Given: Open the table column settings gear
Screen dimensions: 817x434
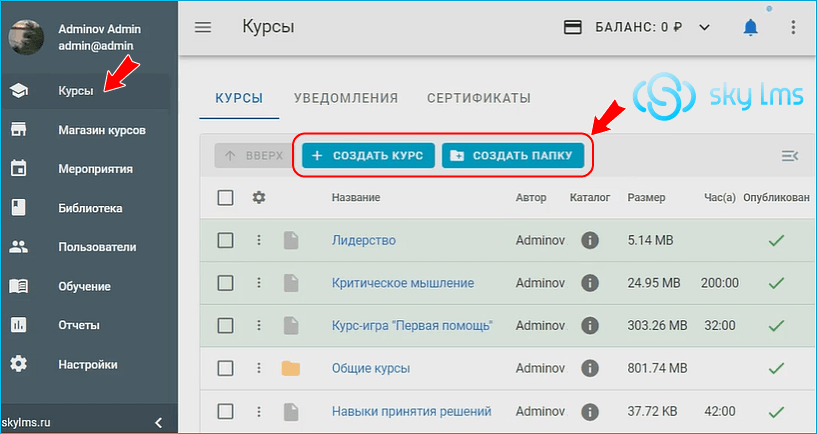Looking at the screenshot, I should coord(259,197).
